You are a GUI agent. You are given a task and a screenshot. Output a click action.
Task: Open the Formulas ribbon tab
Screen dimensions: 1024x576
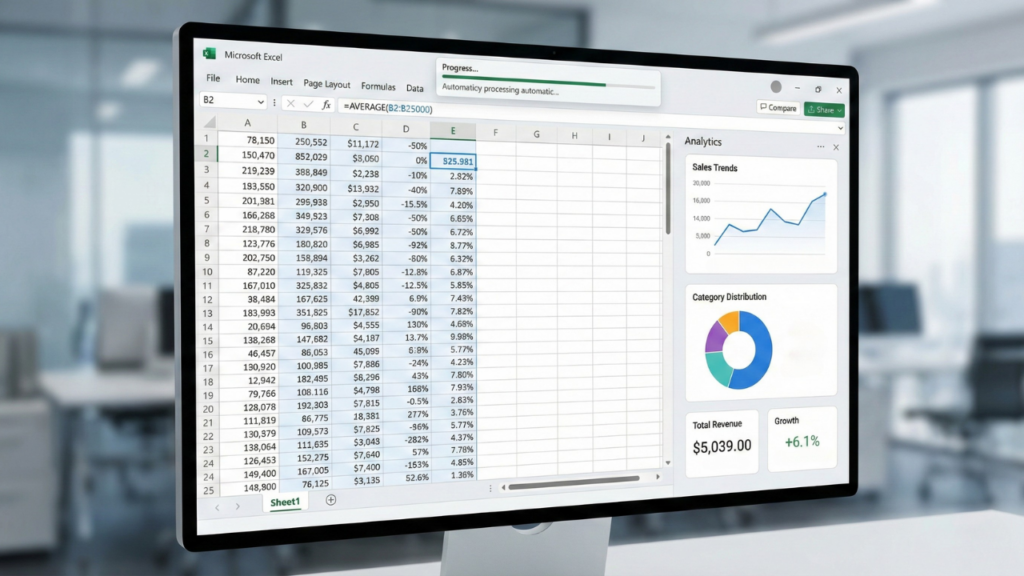pyautogui.click(x=378, y=87)
